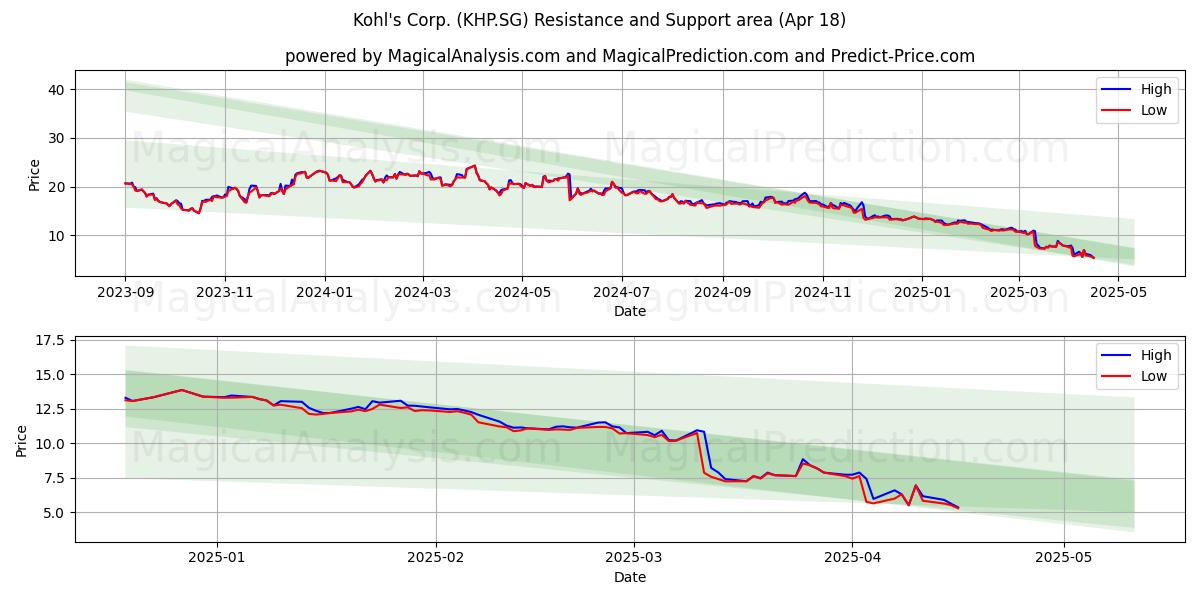The width and height of the screenshot is (1200, 600).
Task: Click the '10.0' price tick on the bottom chart
Action: point(51,444)
